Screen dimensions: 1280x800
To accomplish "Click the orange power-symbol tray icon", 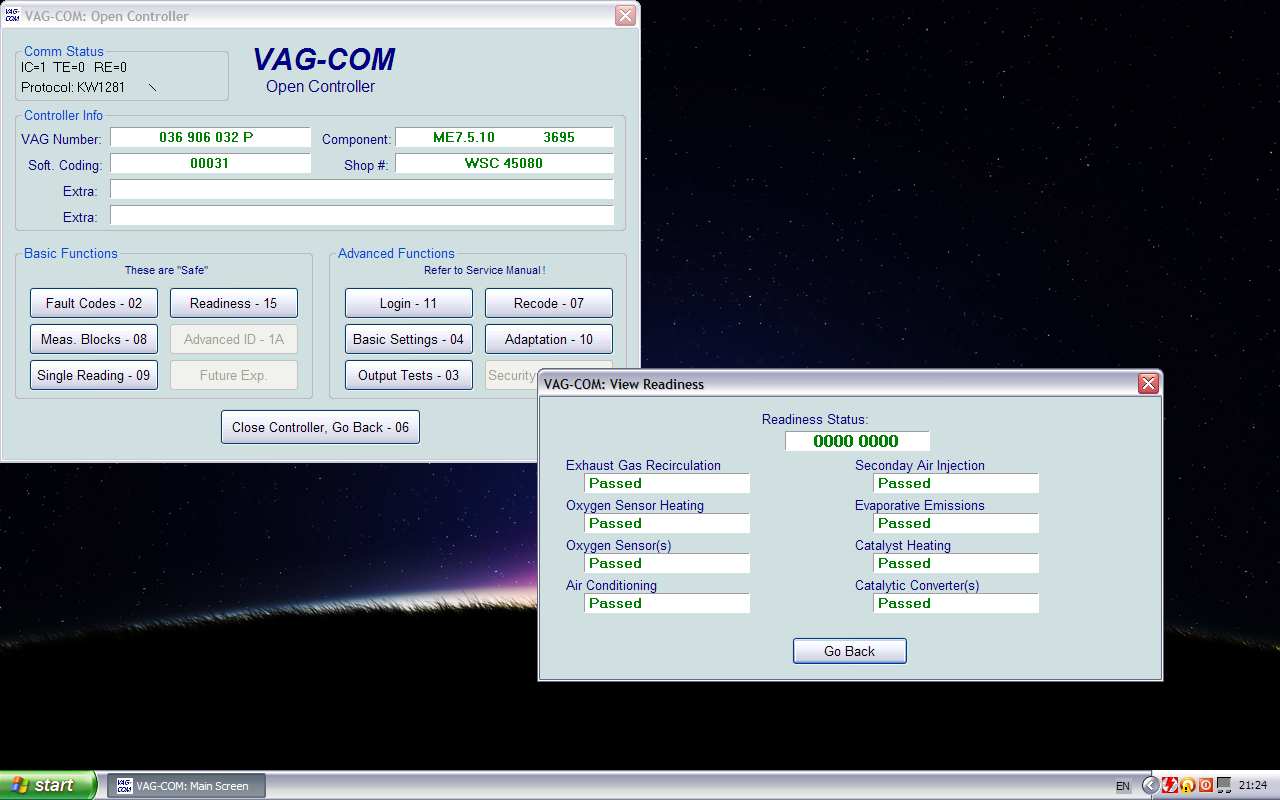I will pos(1205,786).
